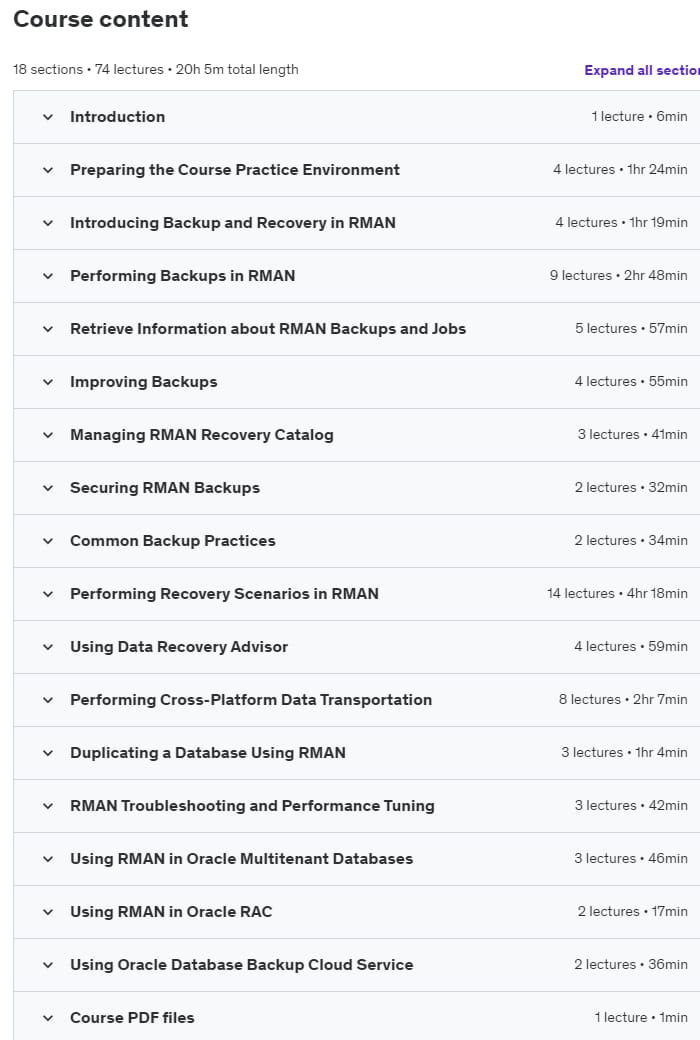700x1040 pixels.
Task: Click the '4 lectures • 1hr 19min' text
Action: pyautogui.click(x=622, y=223)
